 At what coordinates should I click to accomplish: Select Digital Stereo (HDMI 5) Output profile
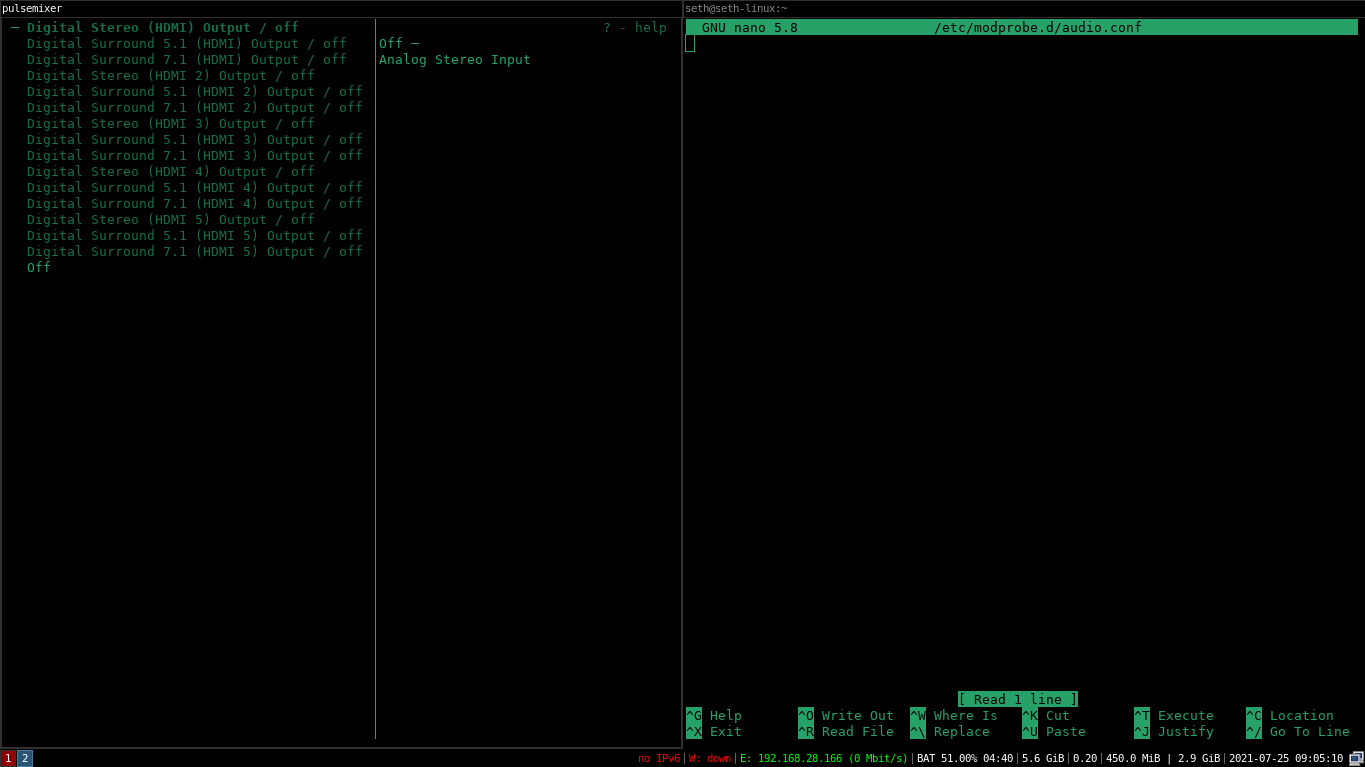tap(171, 220)
